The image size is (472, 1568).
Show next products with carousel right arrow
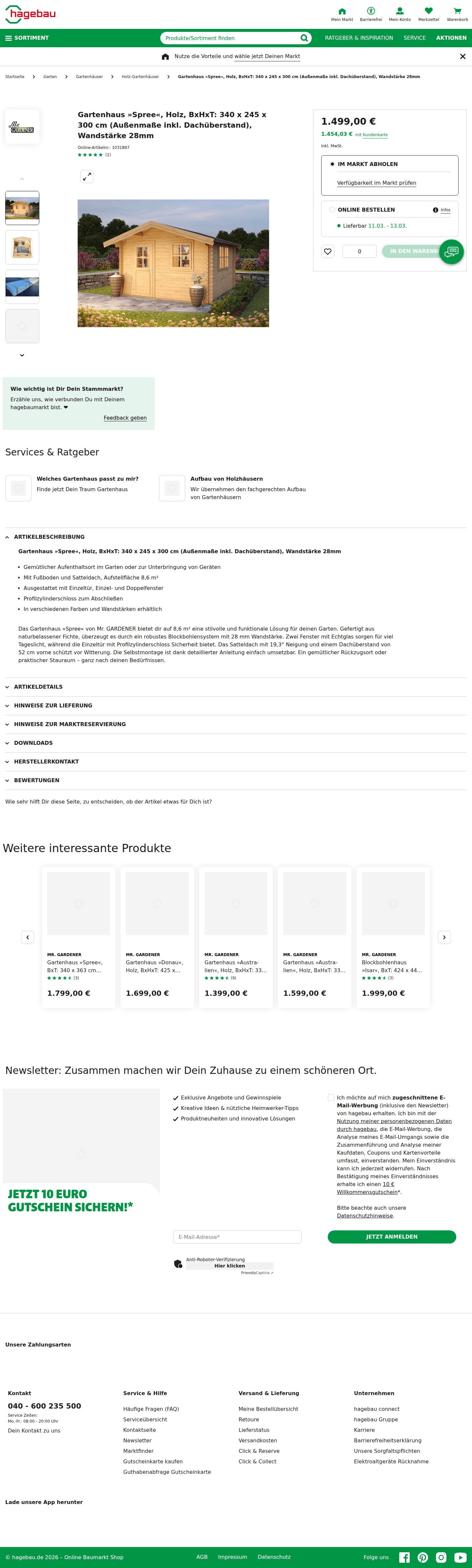[444, 937]
